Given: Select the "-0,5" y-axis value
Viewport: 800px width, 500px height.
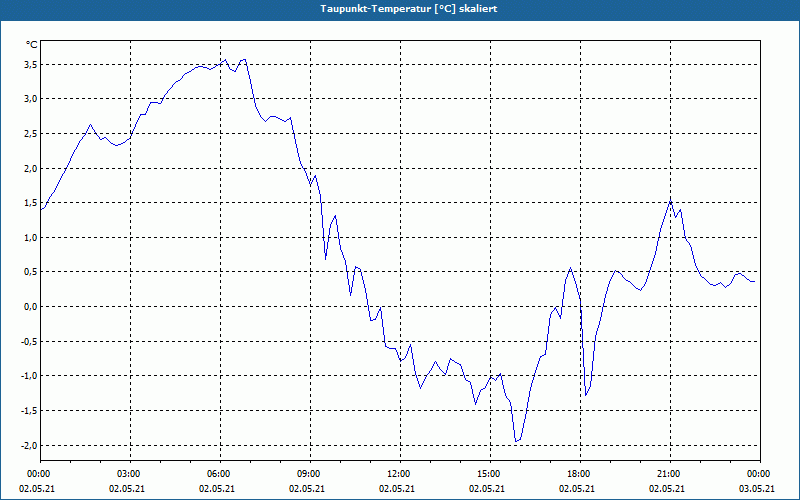Looking at the screenshot, I should click(29, 341).
